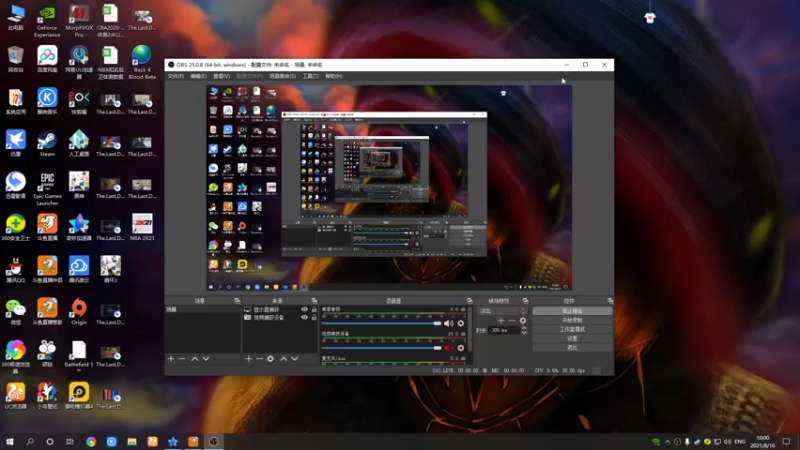800x450 pixels.
Task: Move selected source up with arrow
Action: tap(284, 359)
